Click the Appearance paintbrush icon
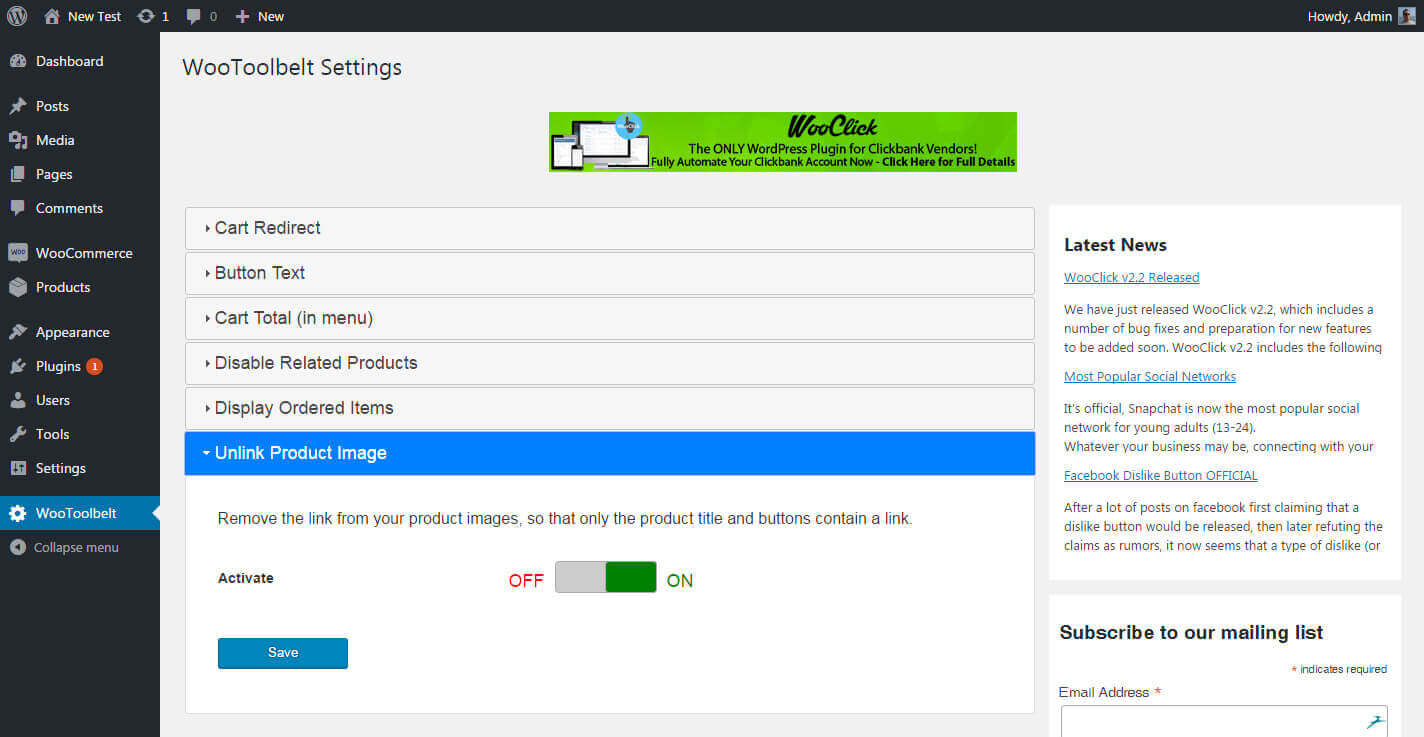This screenshot has width=1424, height=737. tap(18, 332)
